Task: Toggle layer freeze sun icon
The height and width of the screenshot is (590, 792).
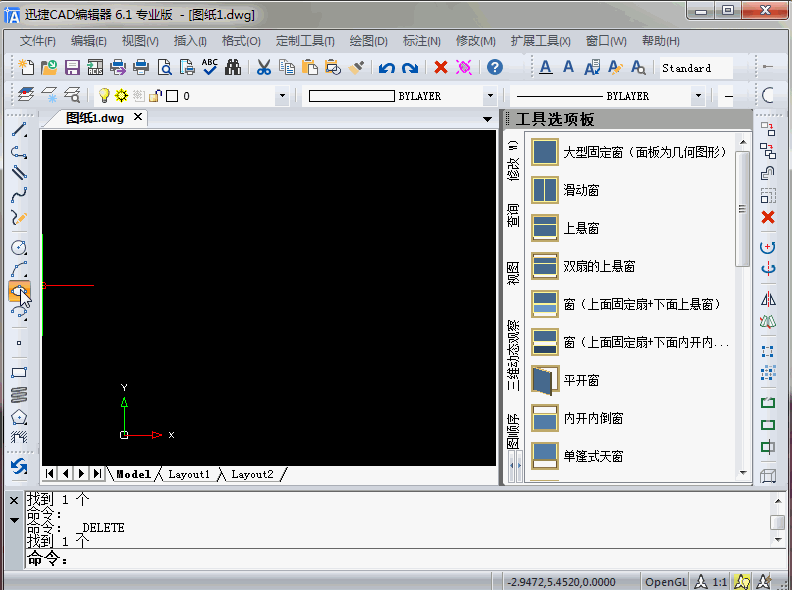Action: coord(121,95)
